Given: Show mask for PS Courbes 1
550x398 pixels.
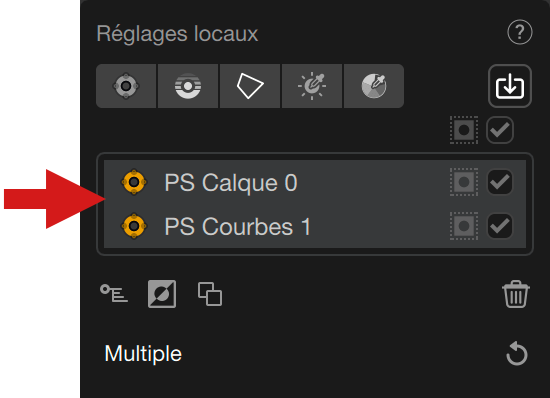Looking at the screenshot, I should [x=464, y=226].
